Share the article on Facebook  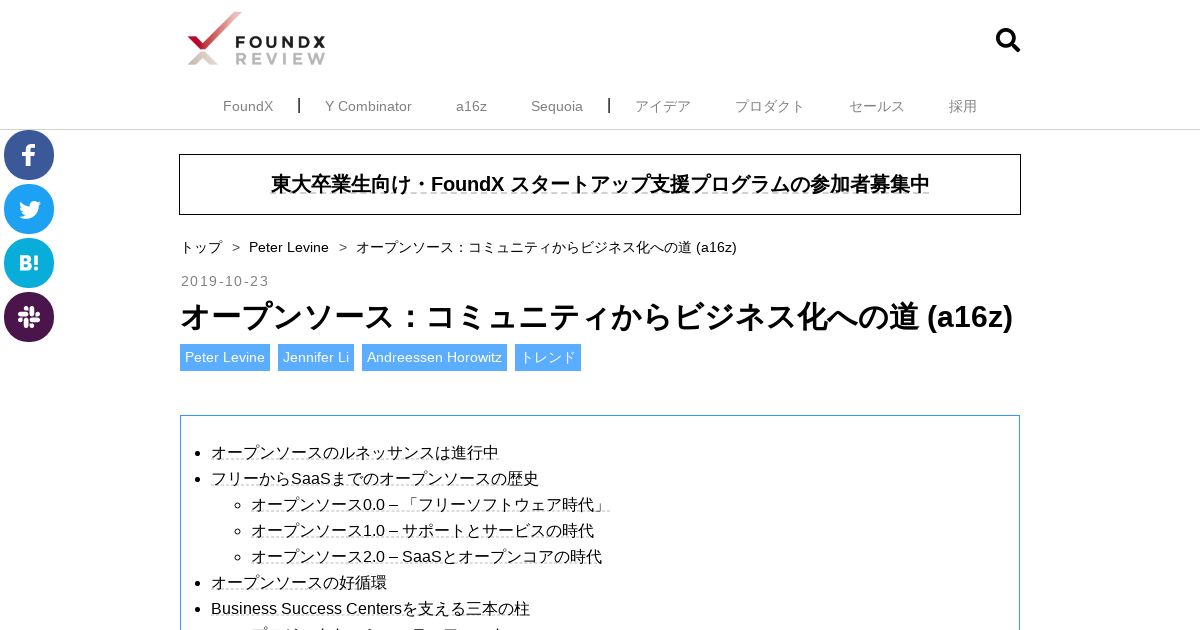tap(29, 155)
